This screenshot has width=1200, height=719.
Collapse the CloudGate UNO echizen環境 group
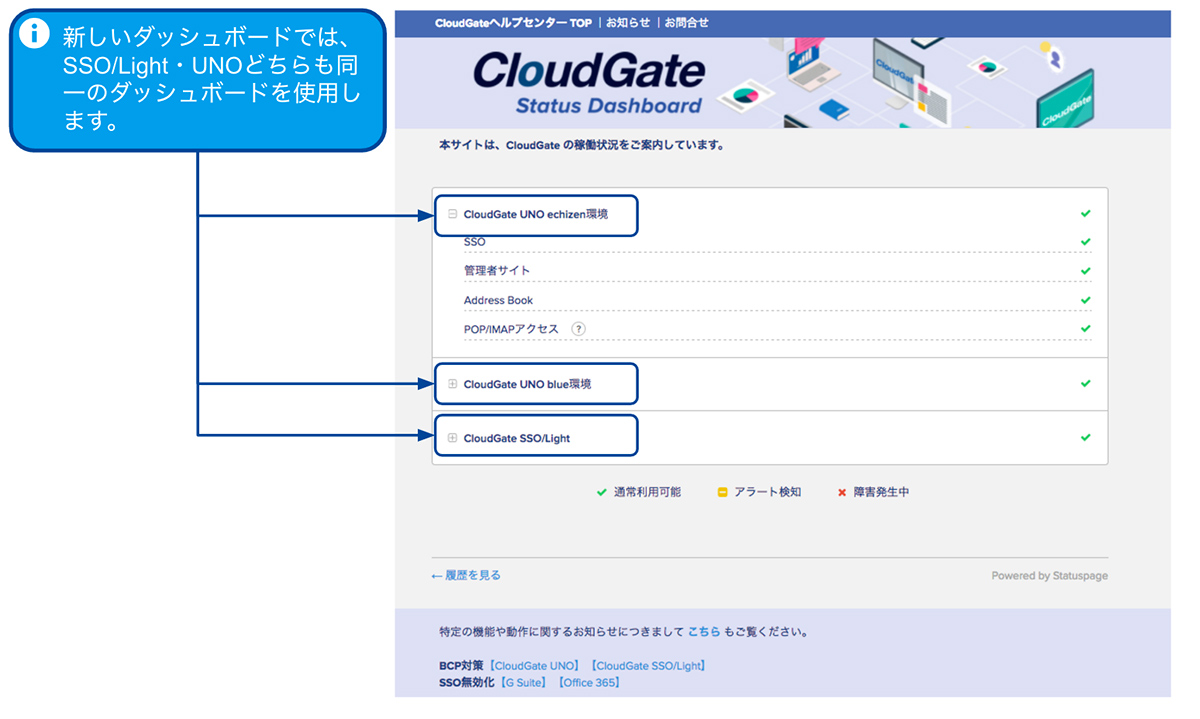453,214
